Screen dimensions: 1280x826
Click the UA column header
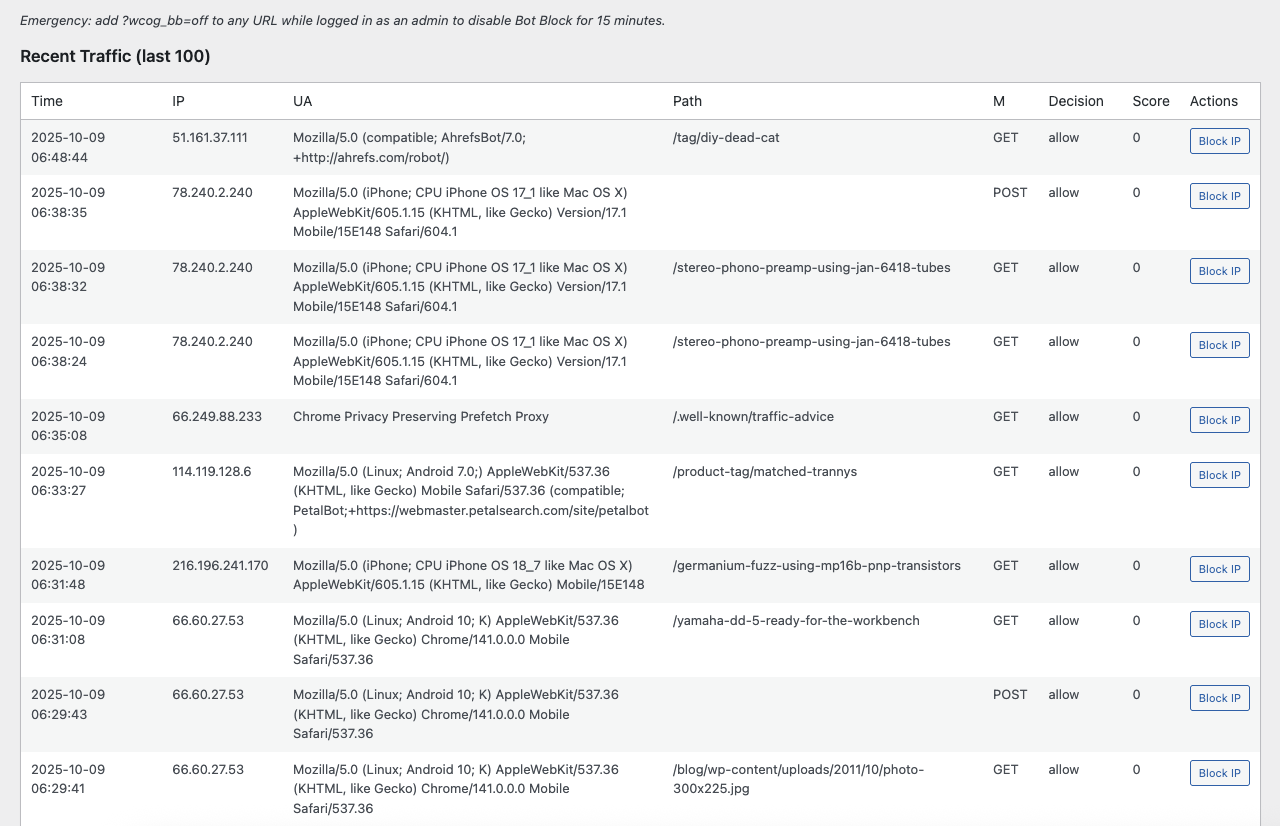[x=303, y=101]
